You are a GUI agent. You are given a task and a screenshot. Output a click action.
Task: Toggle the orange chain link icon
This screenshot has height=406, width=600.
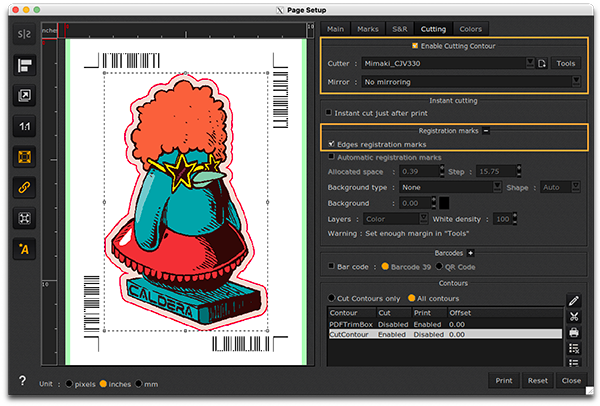point(24,188)
